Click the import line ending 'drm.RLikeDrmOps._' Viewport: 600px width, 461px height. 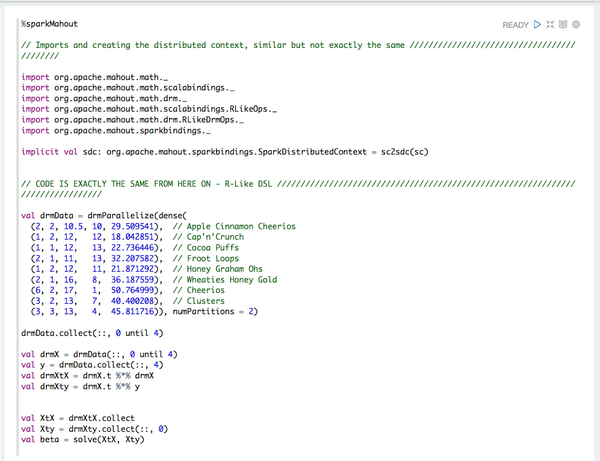pos(132,120)
